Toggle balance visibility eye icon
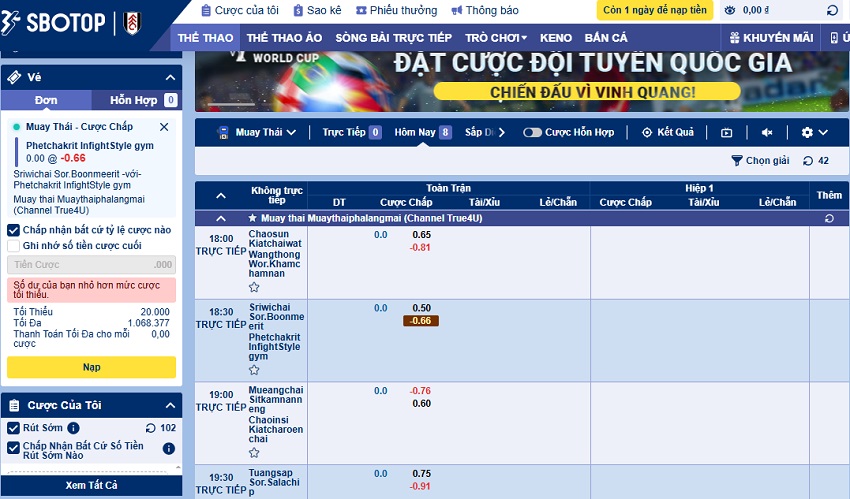The height and width of the screenshot is (499, 850). (x=730, y=10)
